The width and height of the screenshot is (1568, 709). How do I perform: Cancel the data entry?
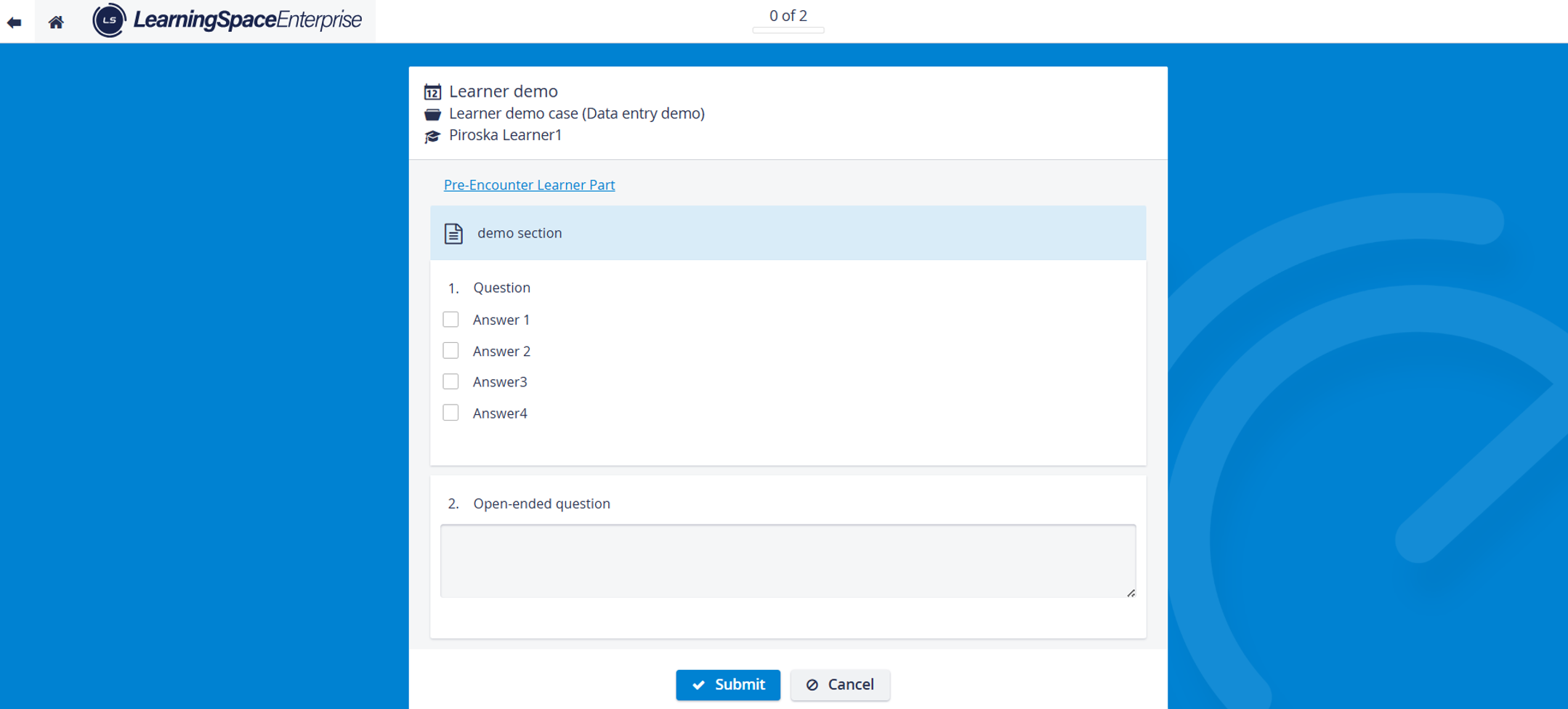[x=840, y=685]
